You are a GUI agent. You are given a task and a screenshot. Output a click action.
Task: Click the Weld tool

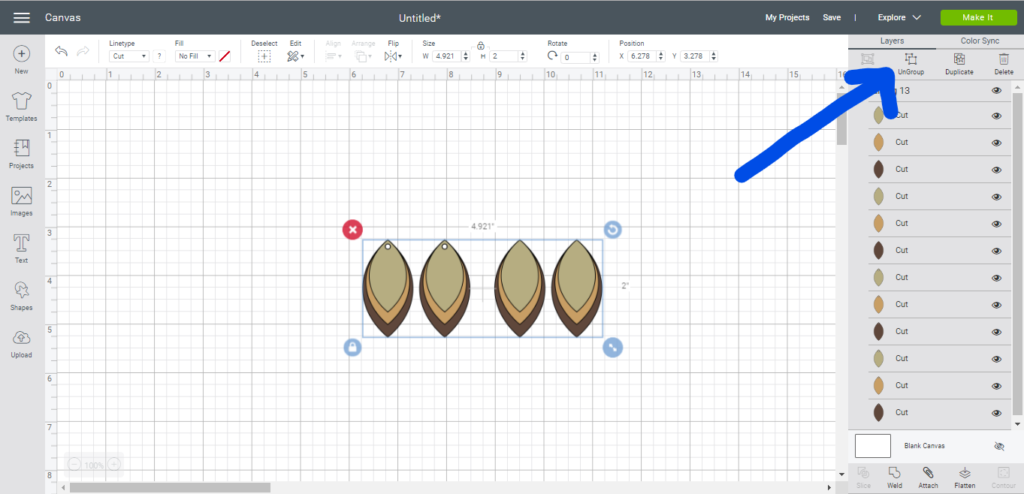click(894, 478)
